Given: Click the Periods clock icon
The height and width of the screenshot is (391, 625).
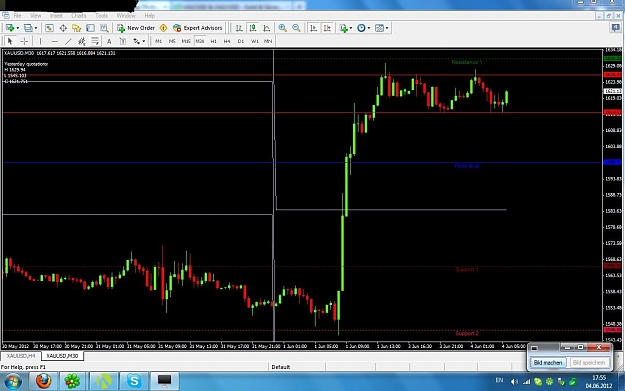Looking at the screenshot, I should tap(361, 28).
